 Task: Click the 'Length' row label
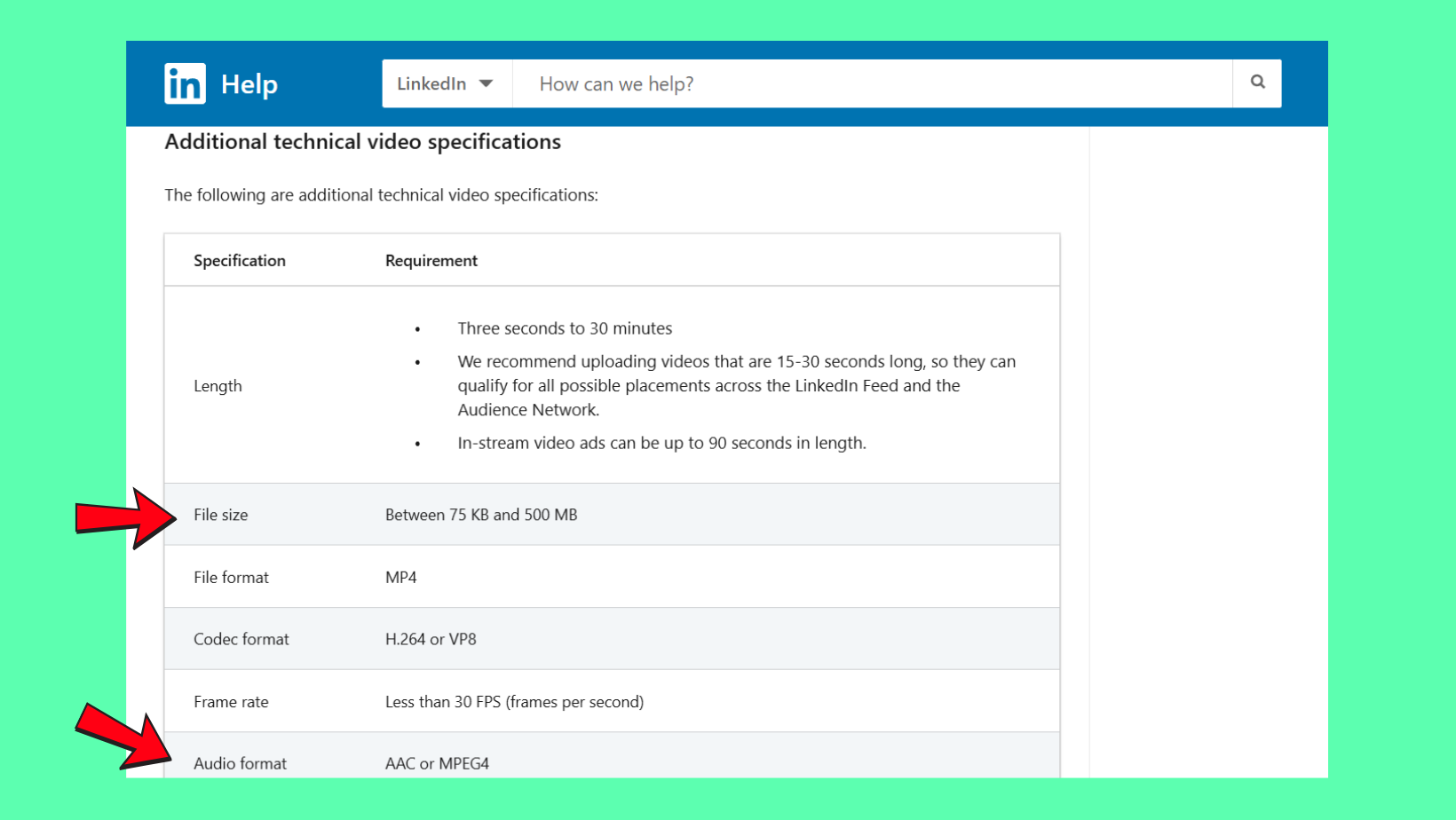tap(218, 386)
